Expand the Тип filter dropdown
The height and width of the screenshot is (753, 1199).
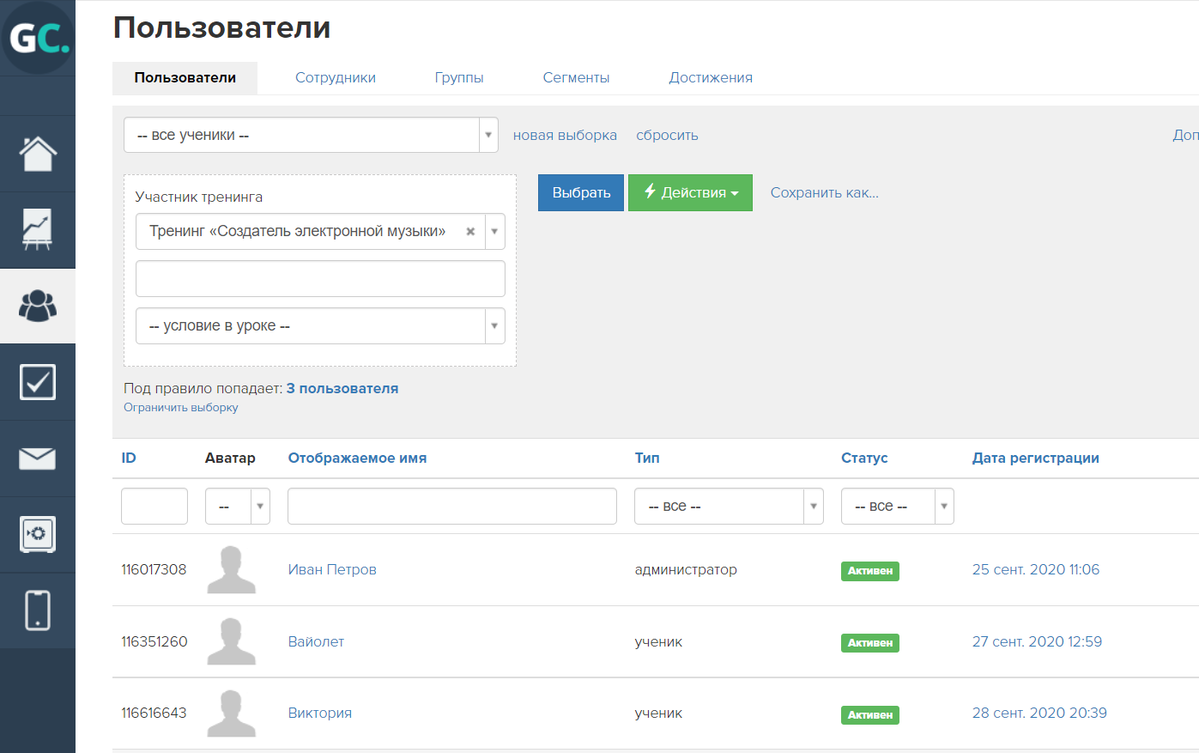click(x=728, y=507)
